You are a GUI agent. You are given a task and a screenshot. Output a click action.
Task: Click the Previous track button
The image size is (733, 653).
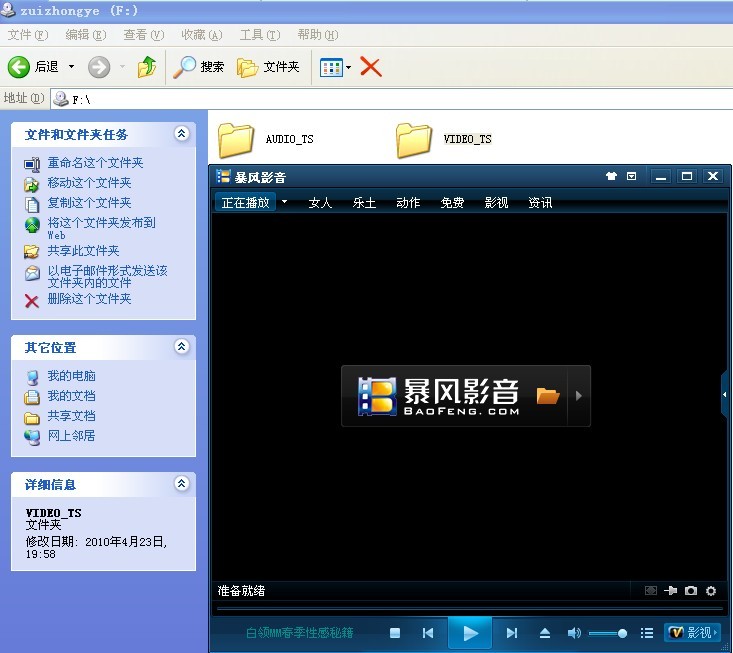point(428,633)
